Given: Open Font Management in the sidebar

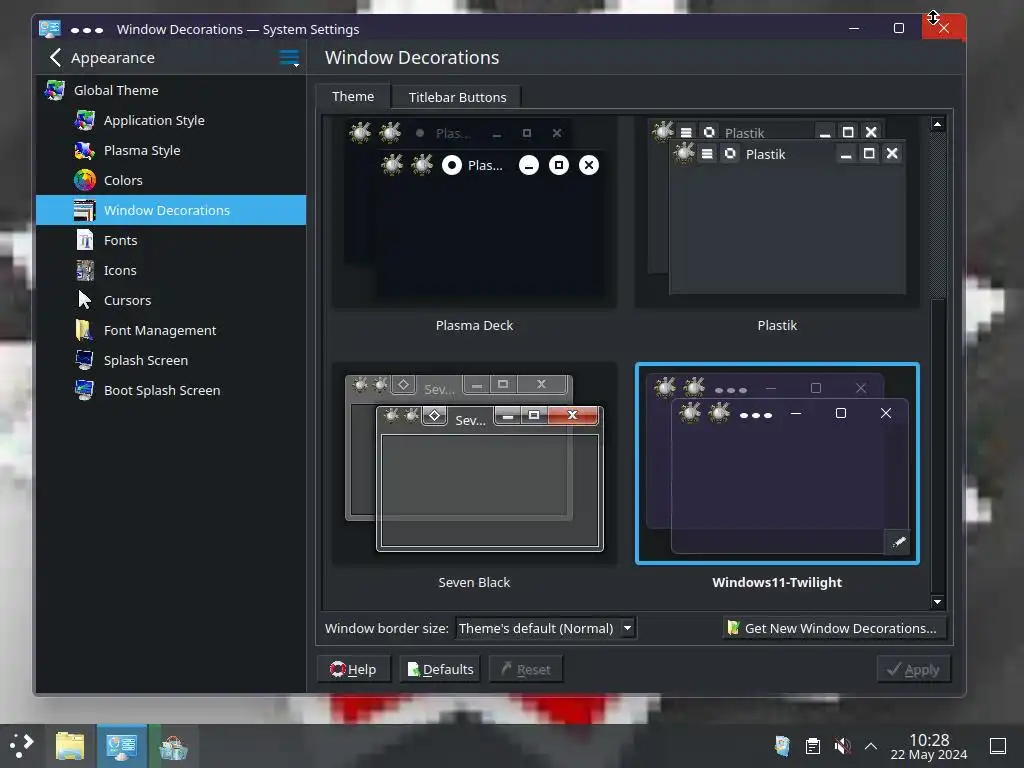Looking at the screenshot, I should tap(170, 330).
